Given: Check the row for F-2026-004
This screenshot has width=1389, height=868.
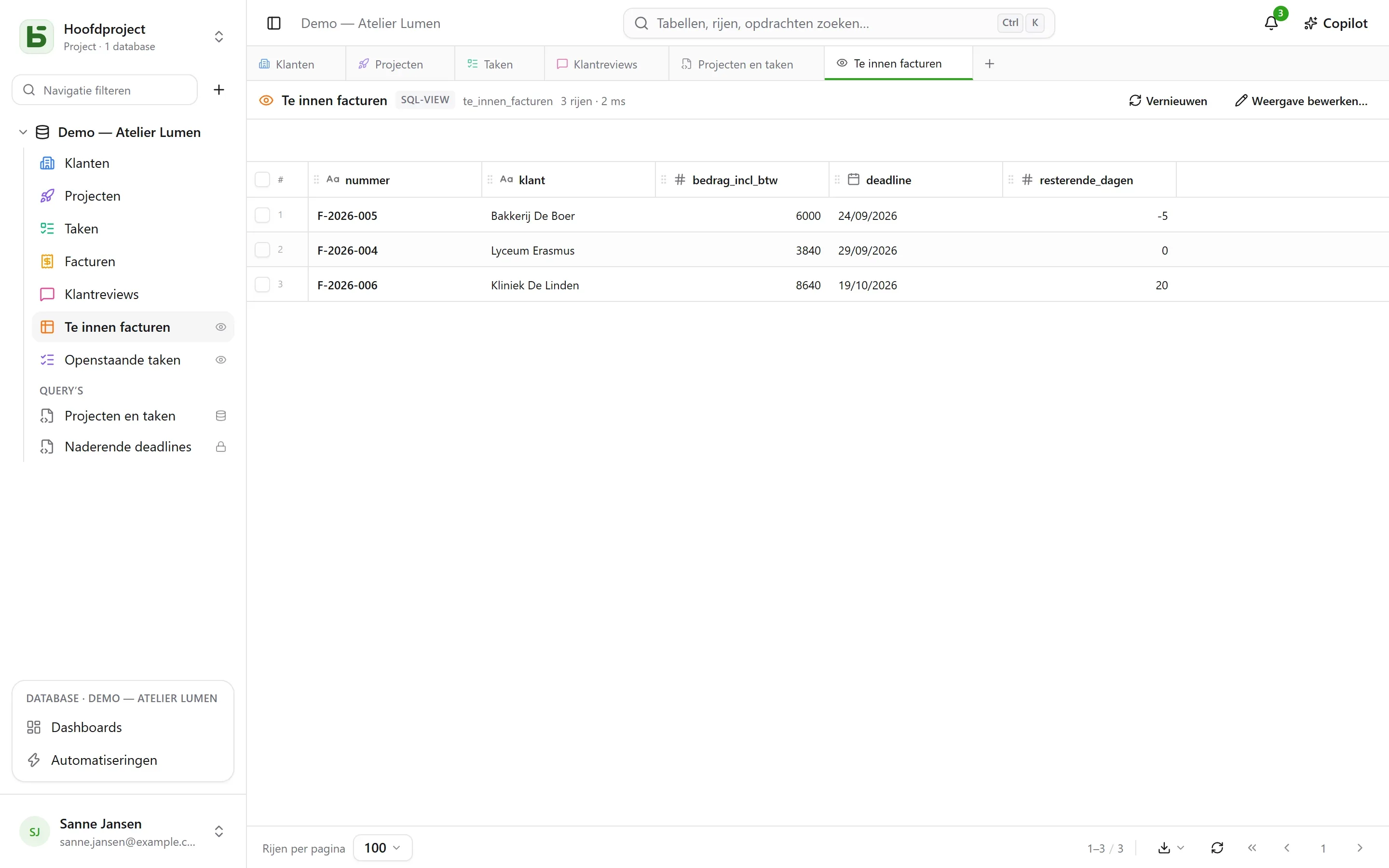Looking at the screenshot, I should [x=262, y=250].
